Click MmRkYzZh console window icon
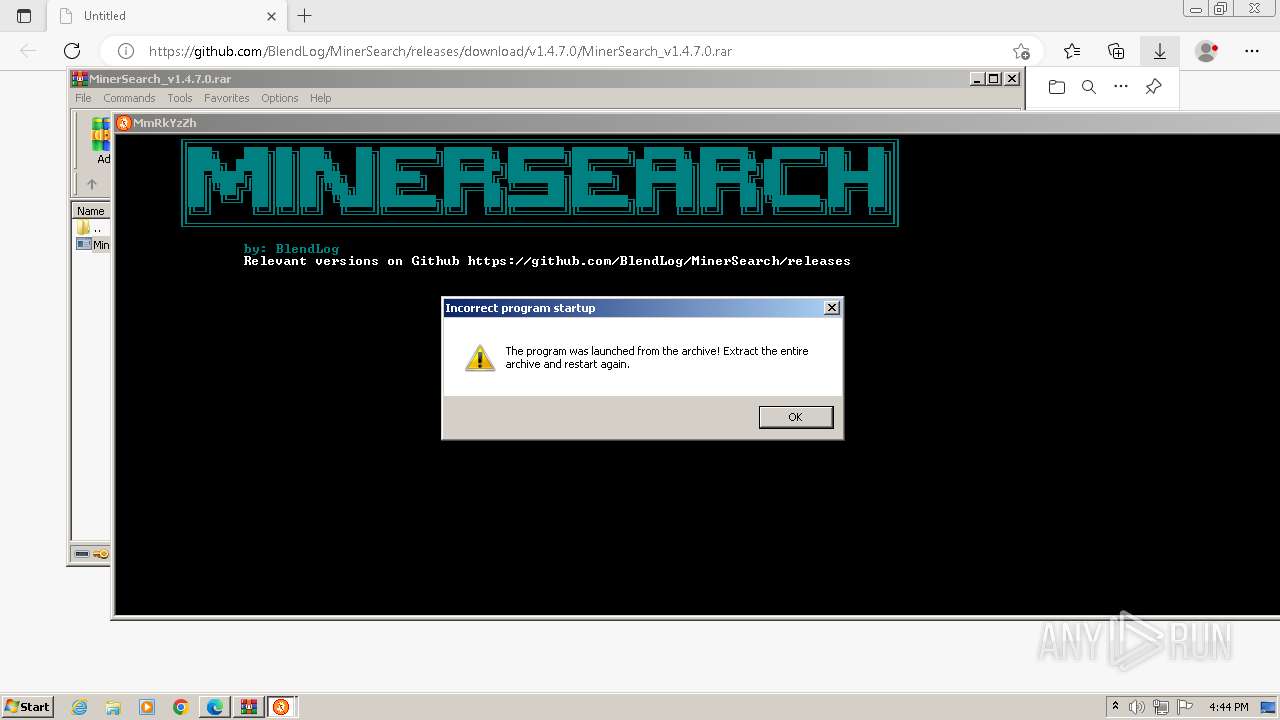The image size is (1280, 720). (124, 123)
